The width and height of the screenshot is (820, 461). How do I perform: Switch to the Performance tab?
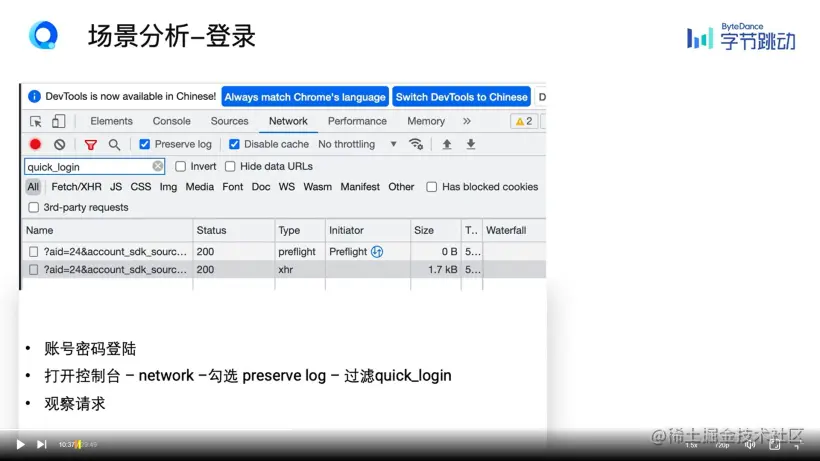[357, 121]
